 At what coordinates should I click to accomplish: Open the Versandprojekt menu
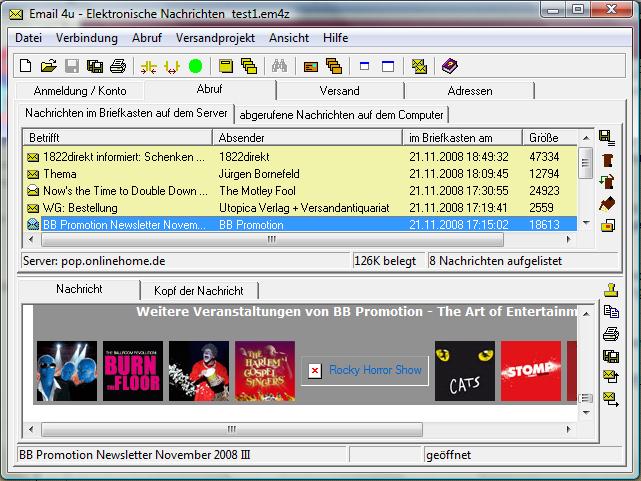point(215,38)
